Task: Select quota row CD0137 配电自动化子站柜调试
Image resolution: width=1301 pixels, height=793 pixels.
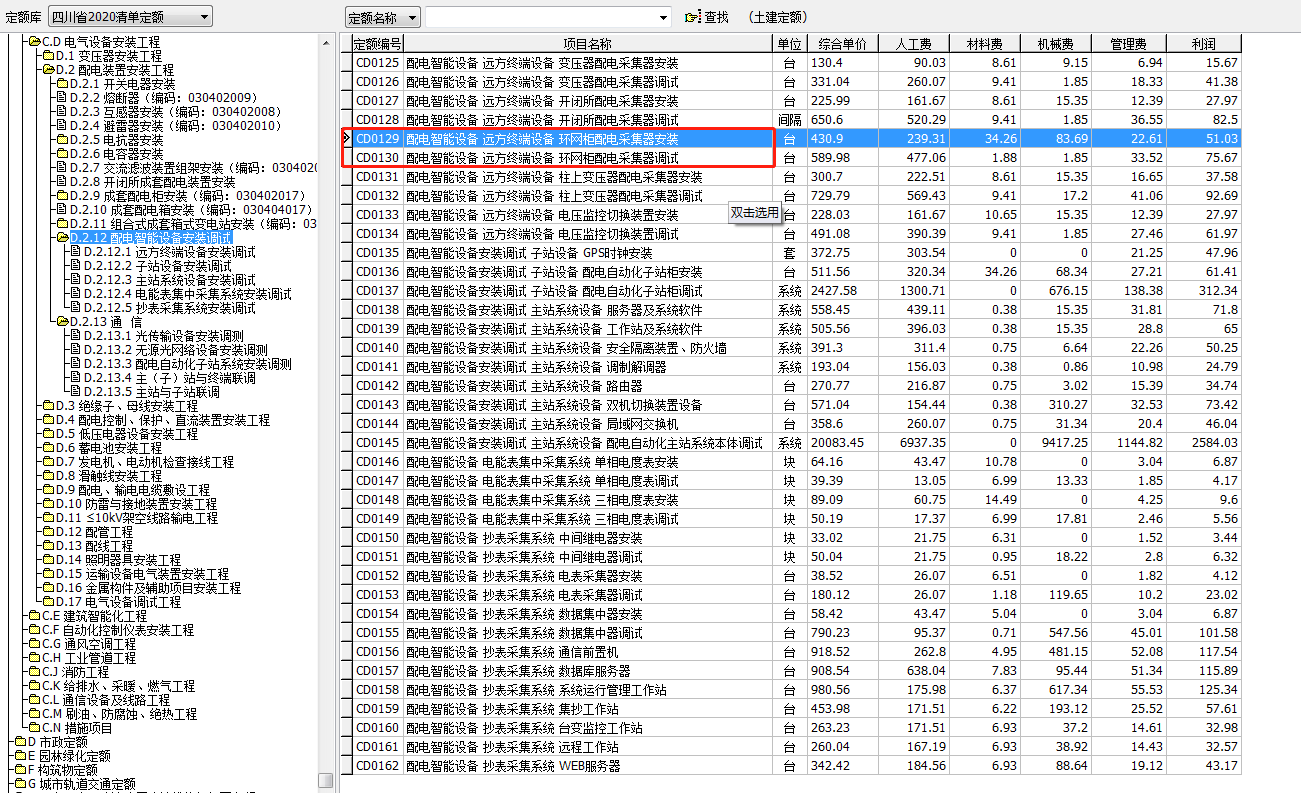Action: coord(796,291)
